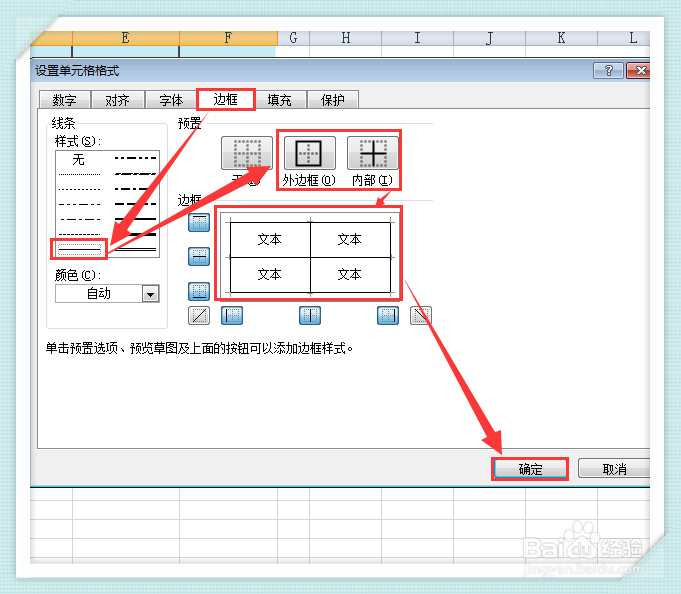681x594 pixels.
Task: Apply the 内部 inside borders preset
Action: pos(373,153)
